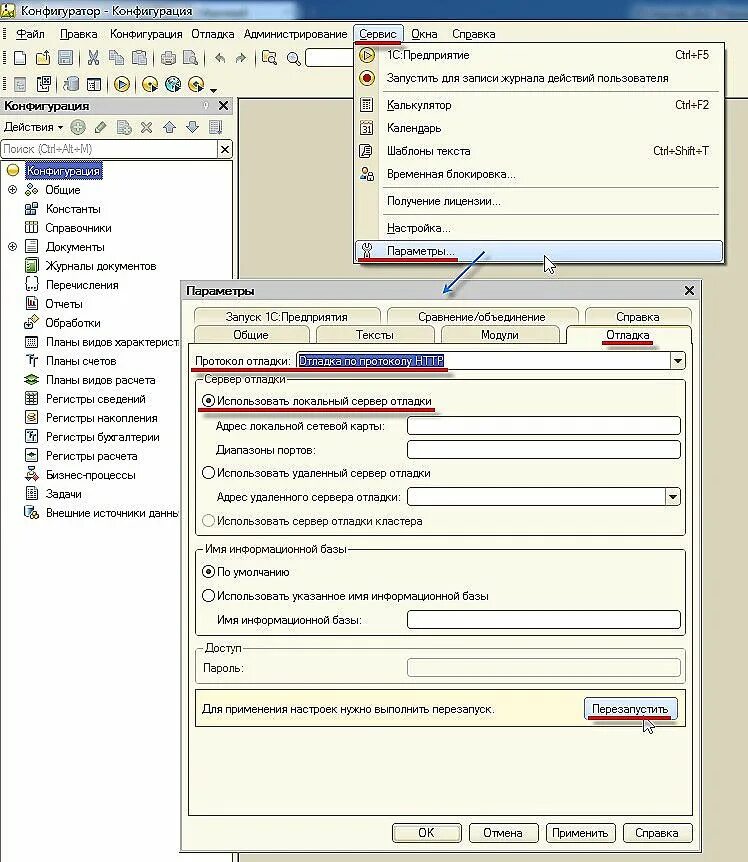Launch 1С:Предприятие from Сервис menu
The image size is (748, 862).
(x=539, y=55)
